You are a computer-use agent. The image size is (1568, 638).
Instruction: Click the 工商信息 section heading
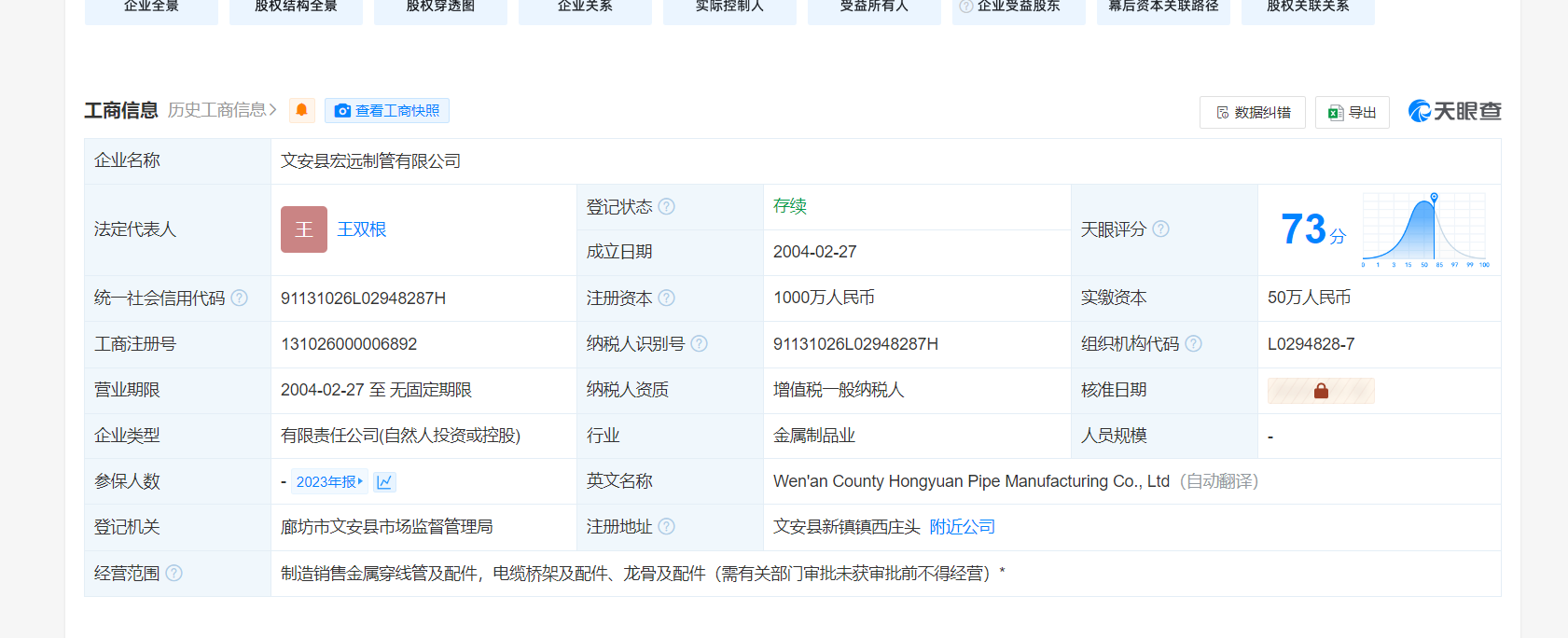click(x=121, y=111)
